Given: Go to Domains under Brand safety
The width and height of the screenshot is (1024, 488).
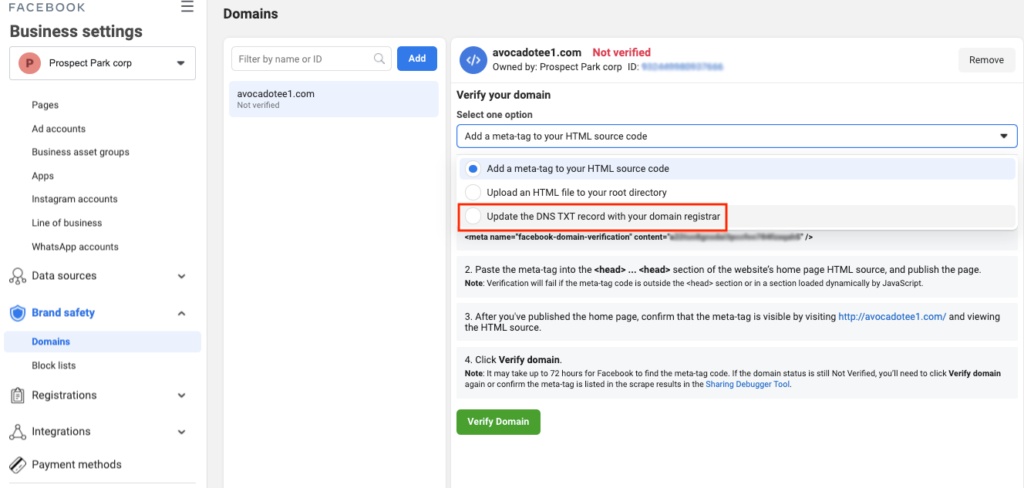Looking at the screenshot, I should click(103, 342).
